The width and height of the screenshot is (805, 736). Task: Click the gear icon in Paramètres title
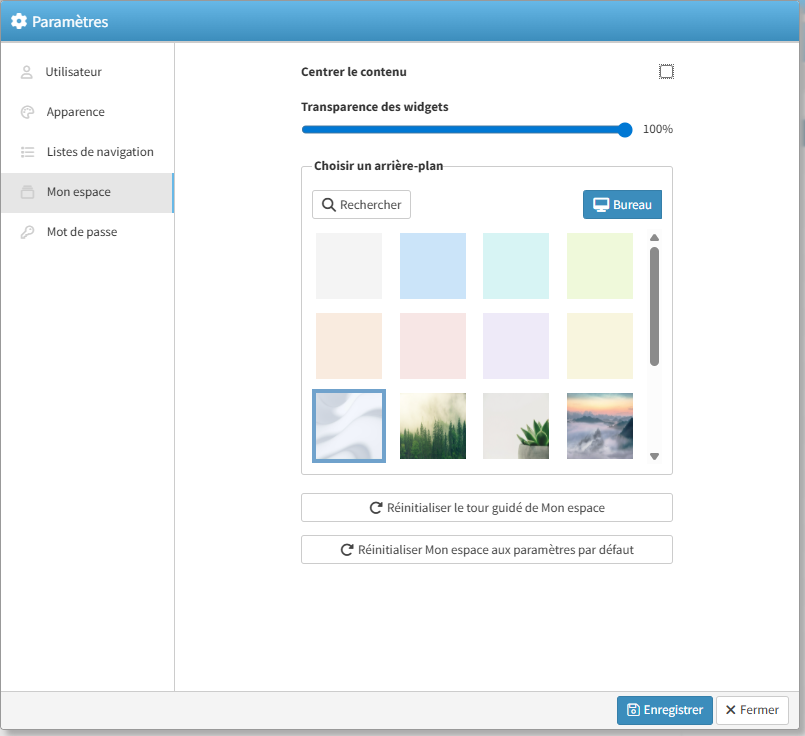coord(18,21)
